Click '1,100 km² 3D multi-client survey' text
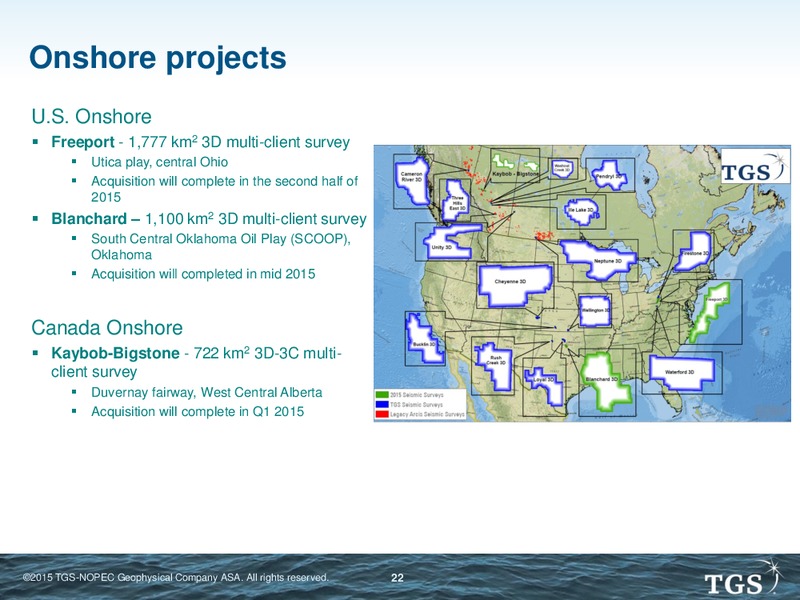The width and height of the screenshot is (800, 600). click(x=256, y=219)
